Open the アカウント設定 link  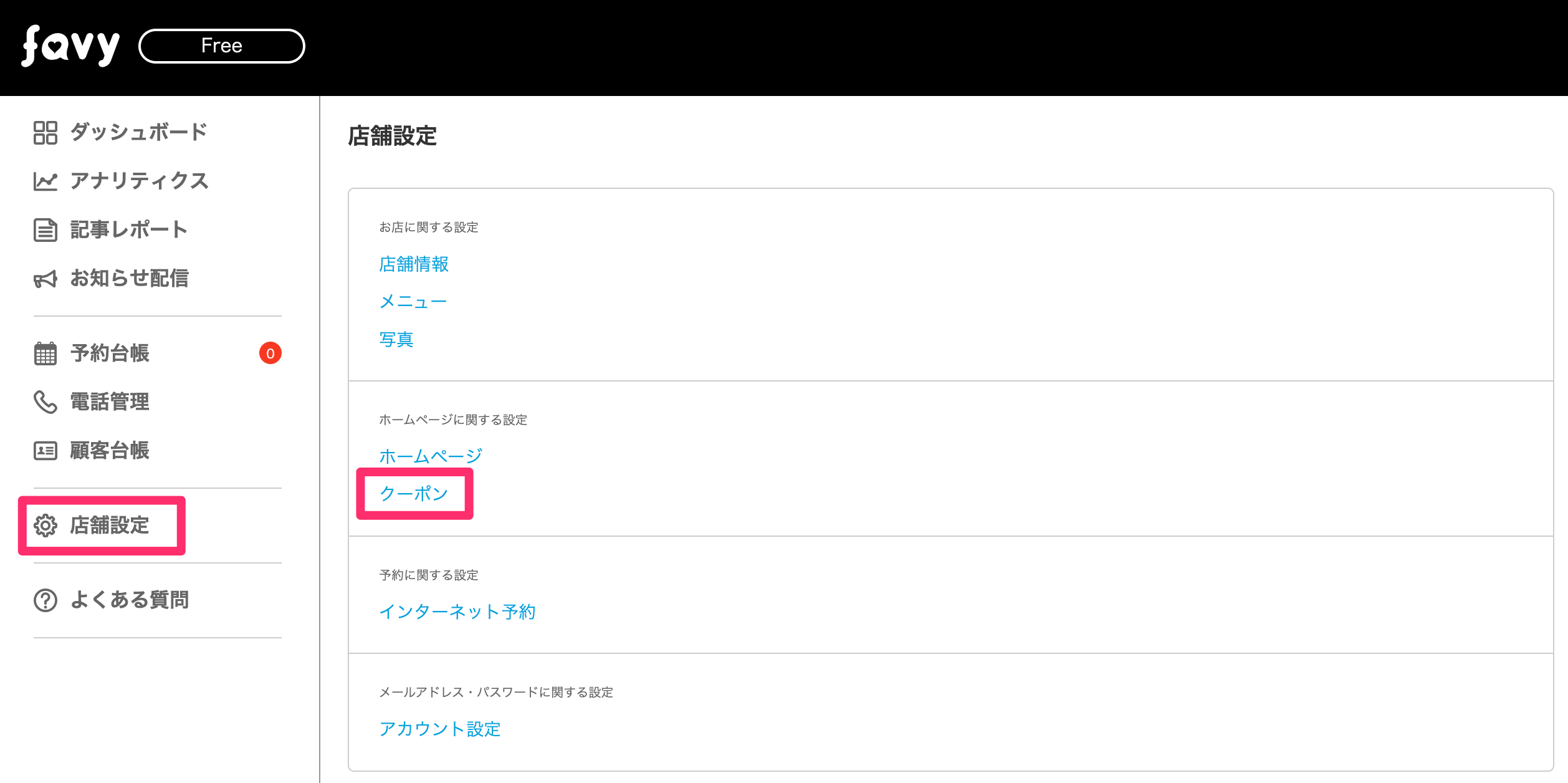[x=440, y=729]
